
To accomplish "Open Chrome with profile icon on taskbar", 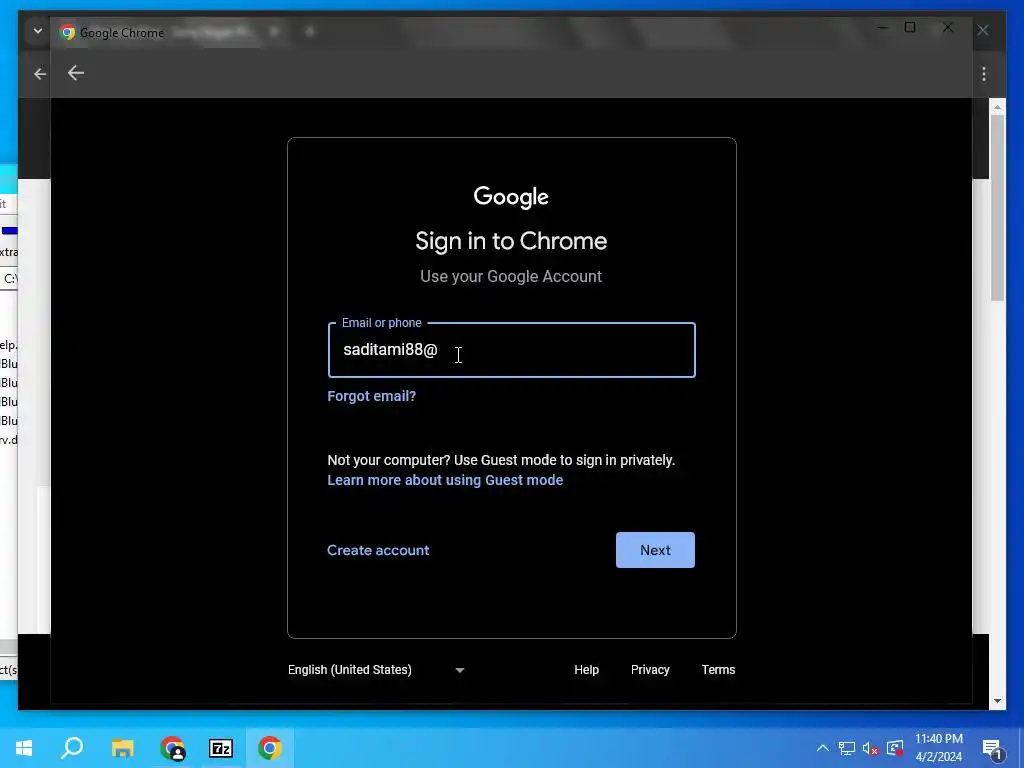I will (172, 748).
